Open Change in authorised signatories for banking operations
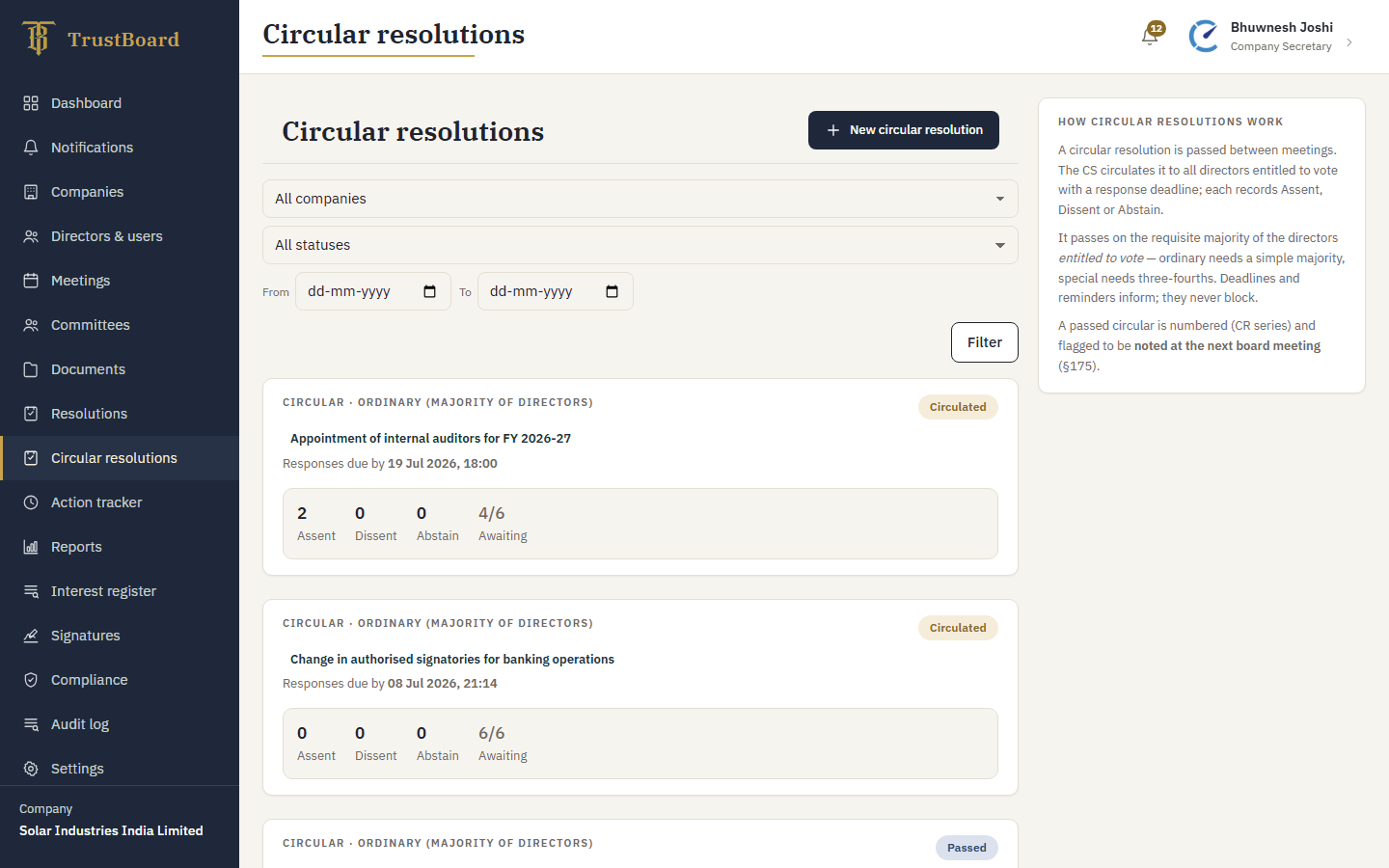Screen dimensions: 1389x868 [452, 659]
